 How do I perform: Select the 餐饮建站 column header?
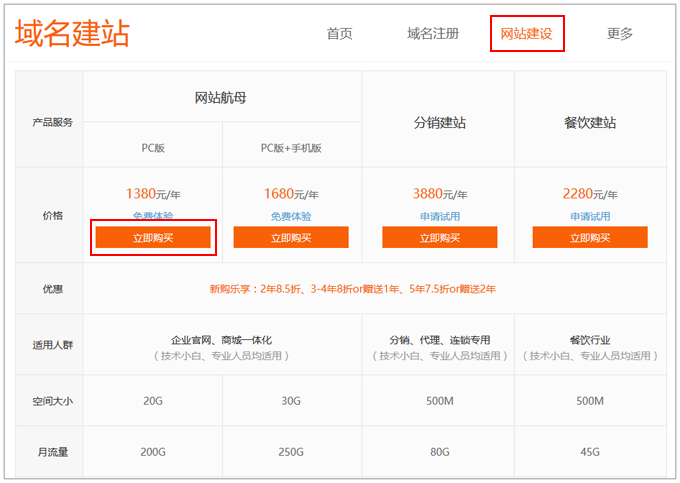590,123
